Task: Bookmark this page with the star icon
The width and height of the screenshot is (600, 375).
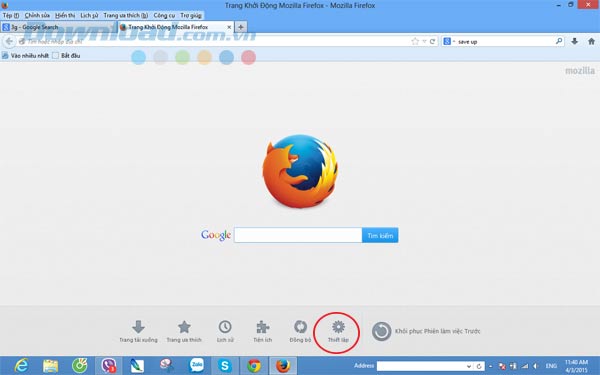Action: 415,41
